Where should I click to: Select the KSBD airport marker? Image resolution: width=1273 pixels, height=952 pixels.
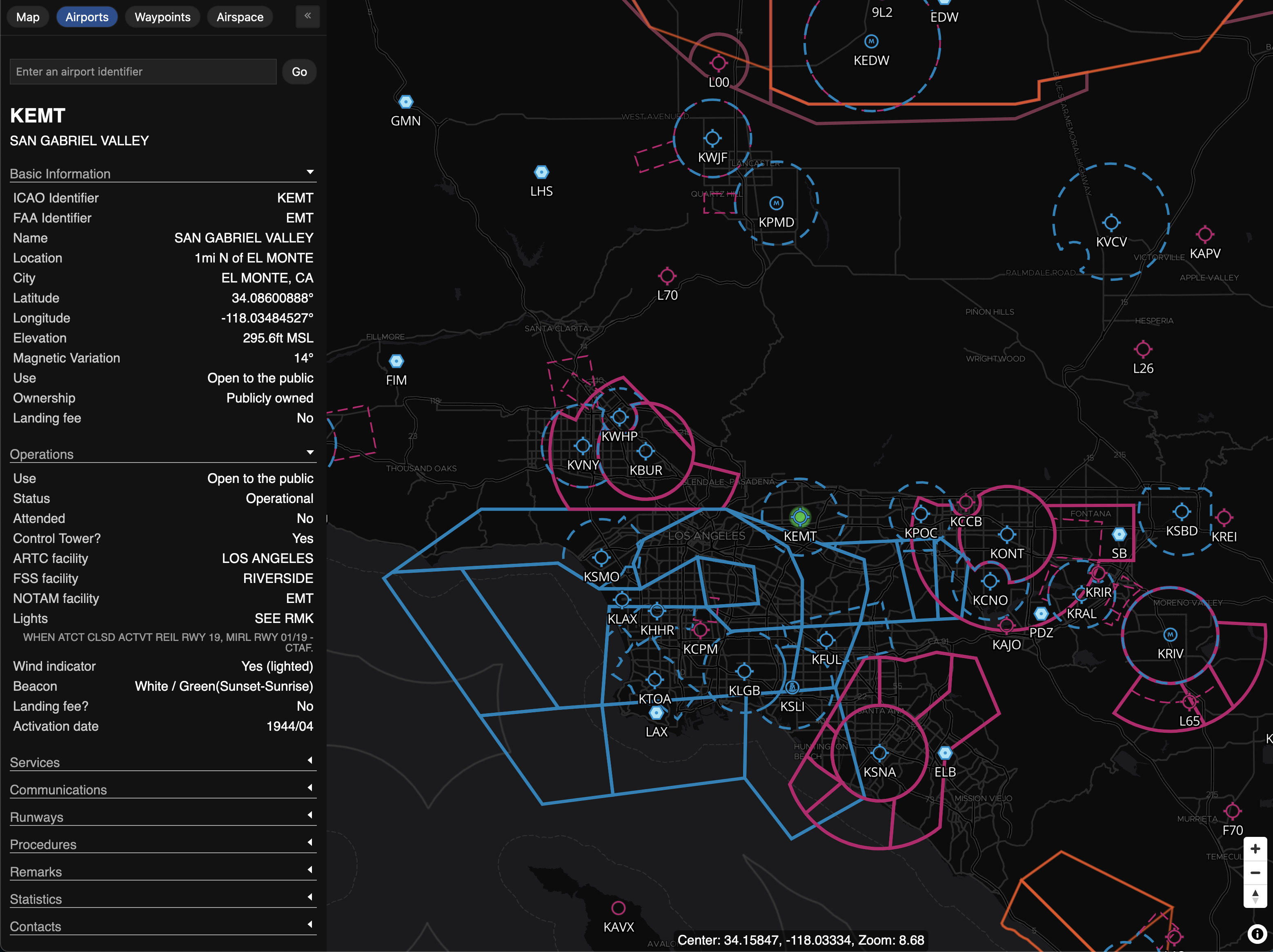[x=1182, y=512]
